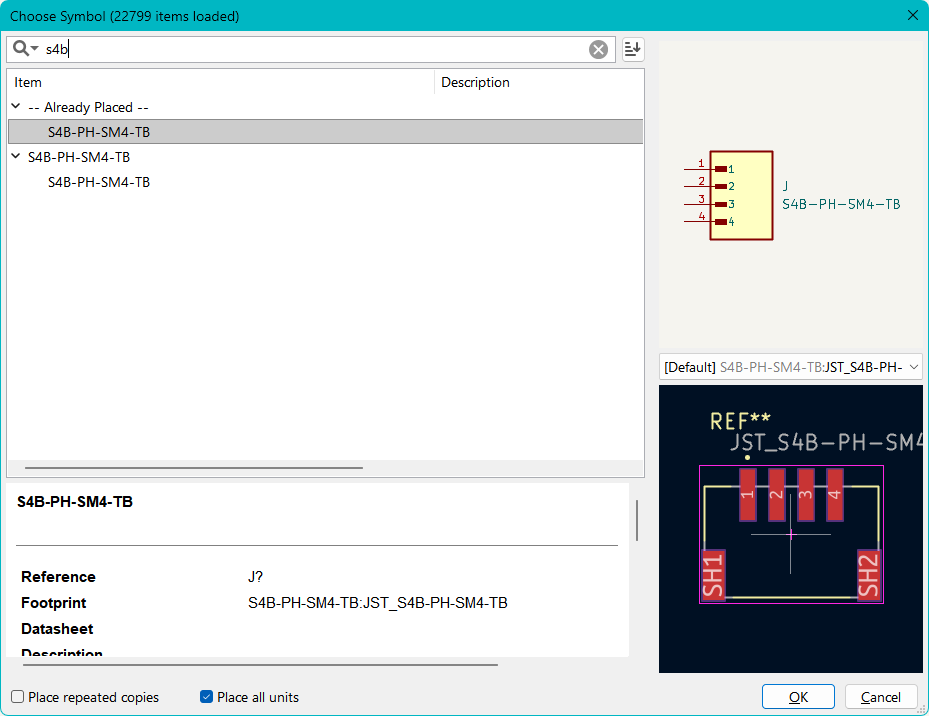This screenshot has height=716, width=929.
Task: Collapse the S4B-PH-SM4-TB library node
Action: coord(16,156)
